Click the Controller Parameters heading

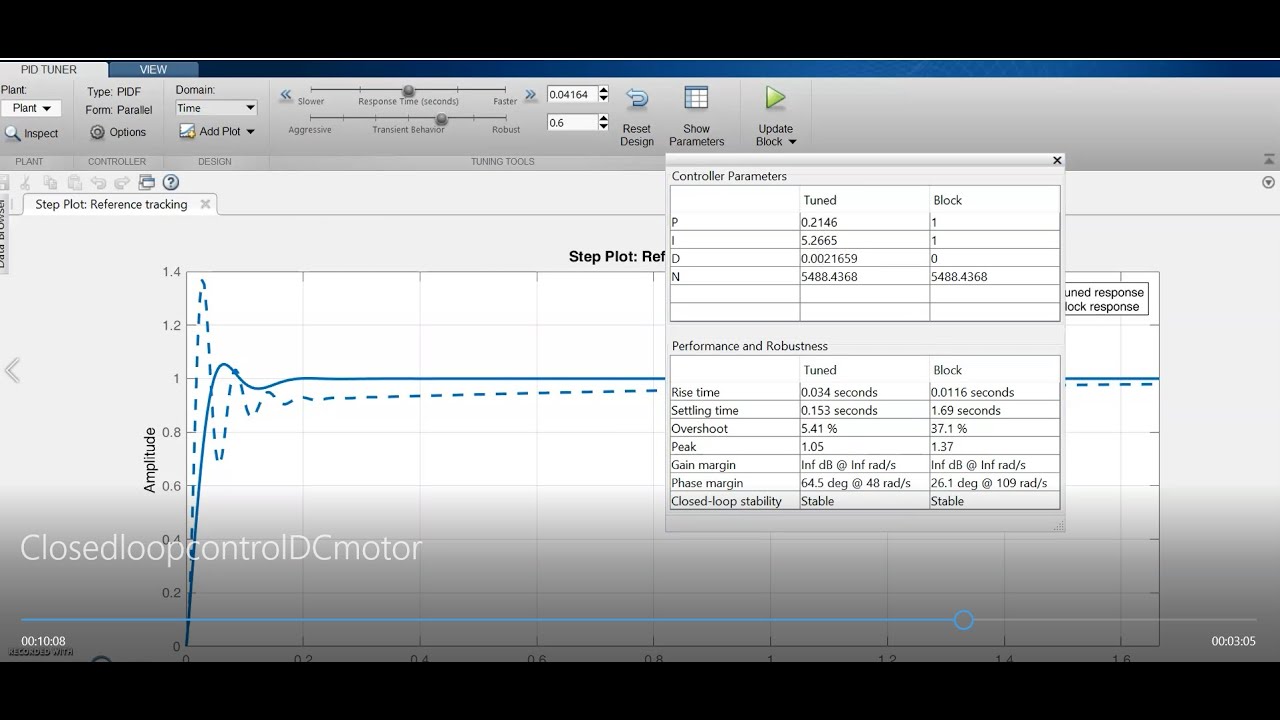pyautogui.click(x=729, y=176)
